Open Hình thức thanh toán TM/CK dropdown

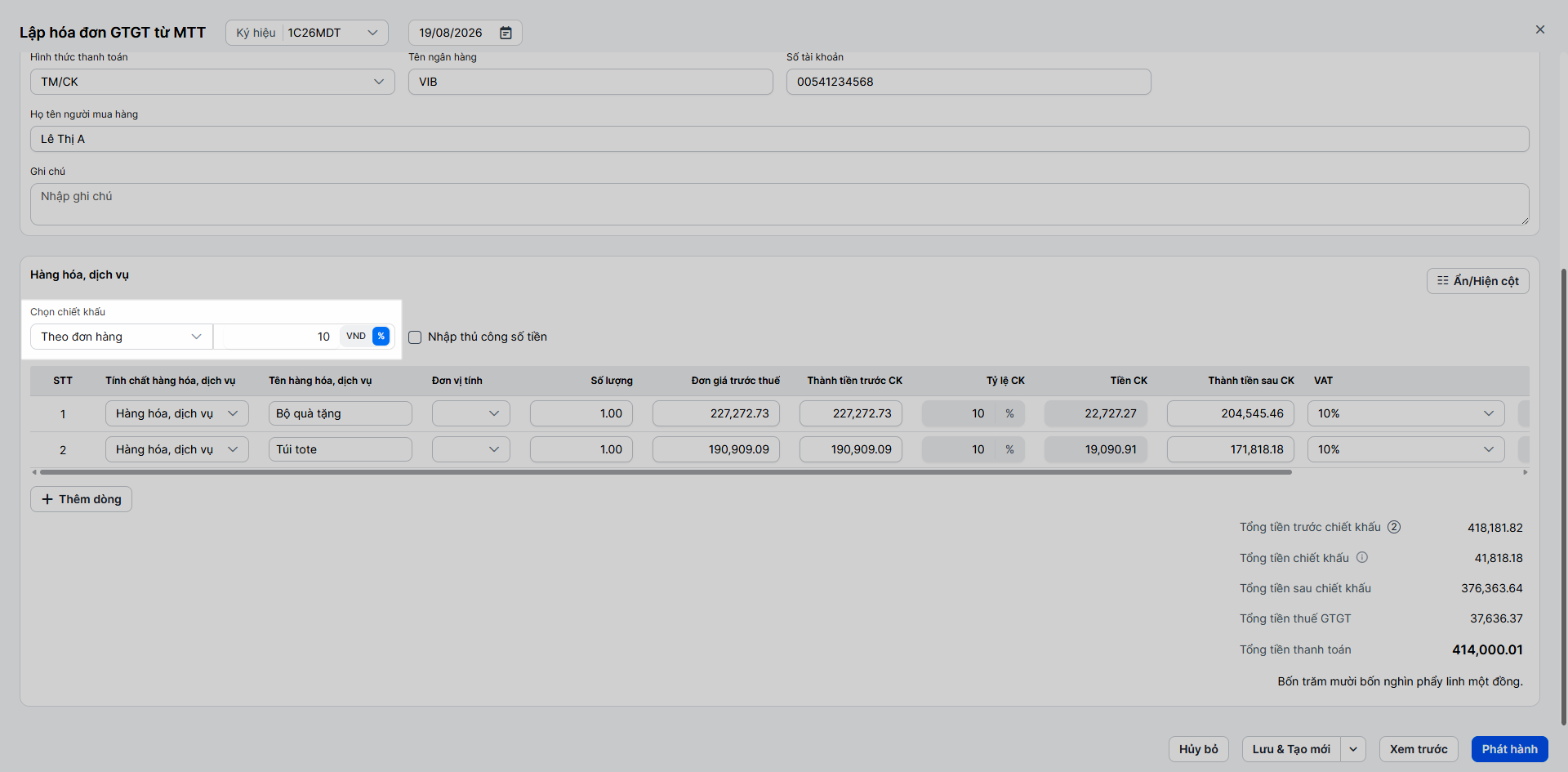click(212, 82)
